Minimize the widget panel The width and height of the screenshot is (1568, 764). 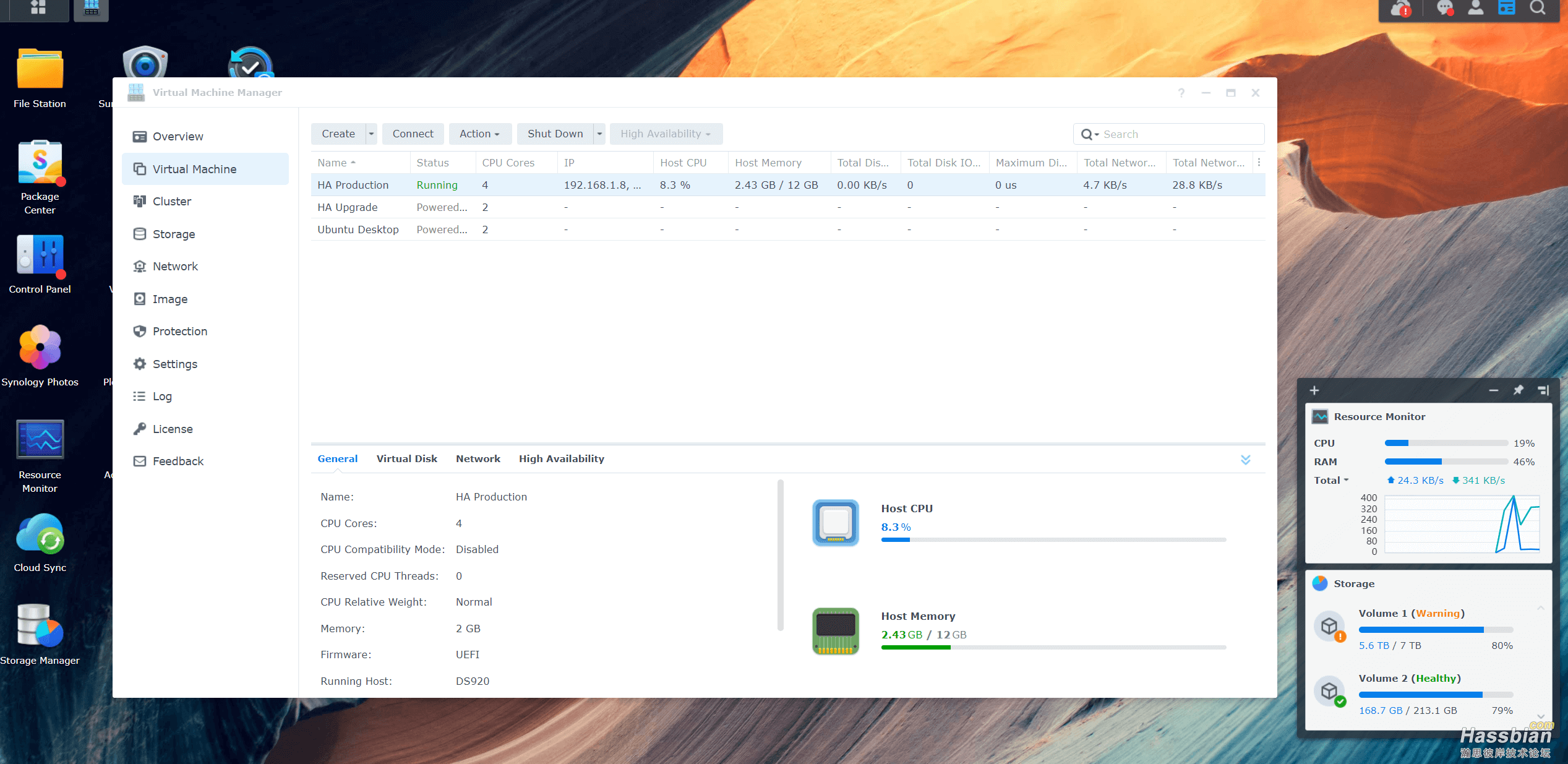(x=1494, y=390)
